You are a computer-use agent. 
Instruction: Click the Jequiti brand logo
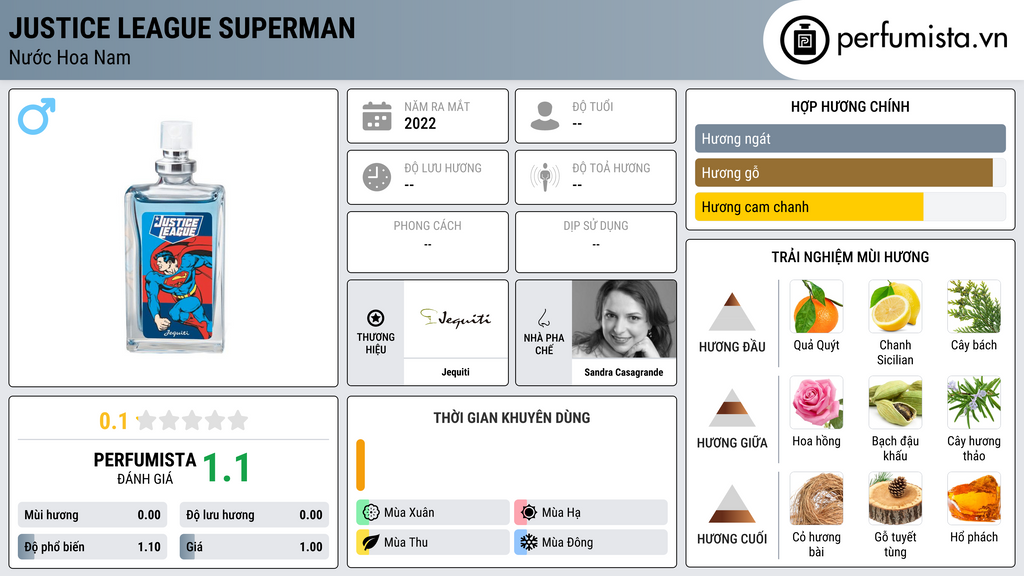pos(455,319)
